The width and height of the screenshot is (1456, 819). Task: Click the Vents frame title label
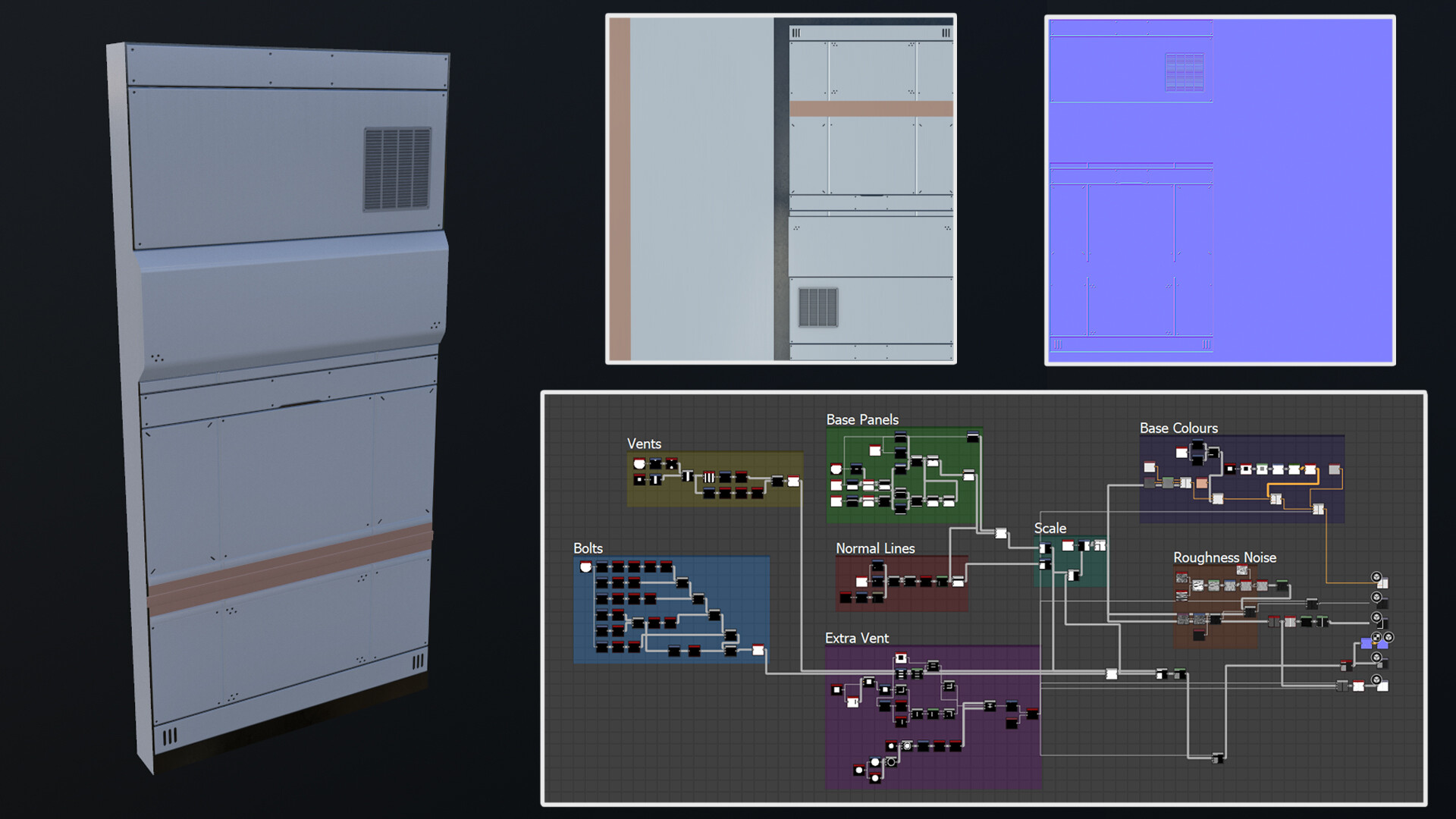(645, 444)
